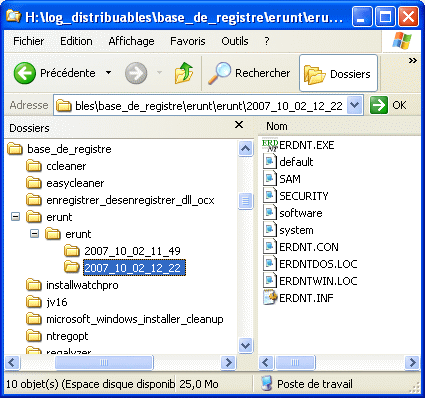Click the ccleaner folder icon
Viewport: 425px width, 398px height.
[x=34, y=166]
